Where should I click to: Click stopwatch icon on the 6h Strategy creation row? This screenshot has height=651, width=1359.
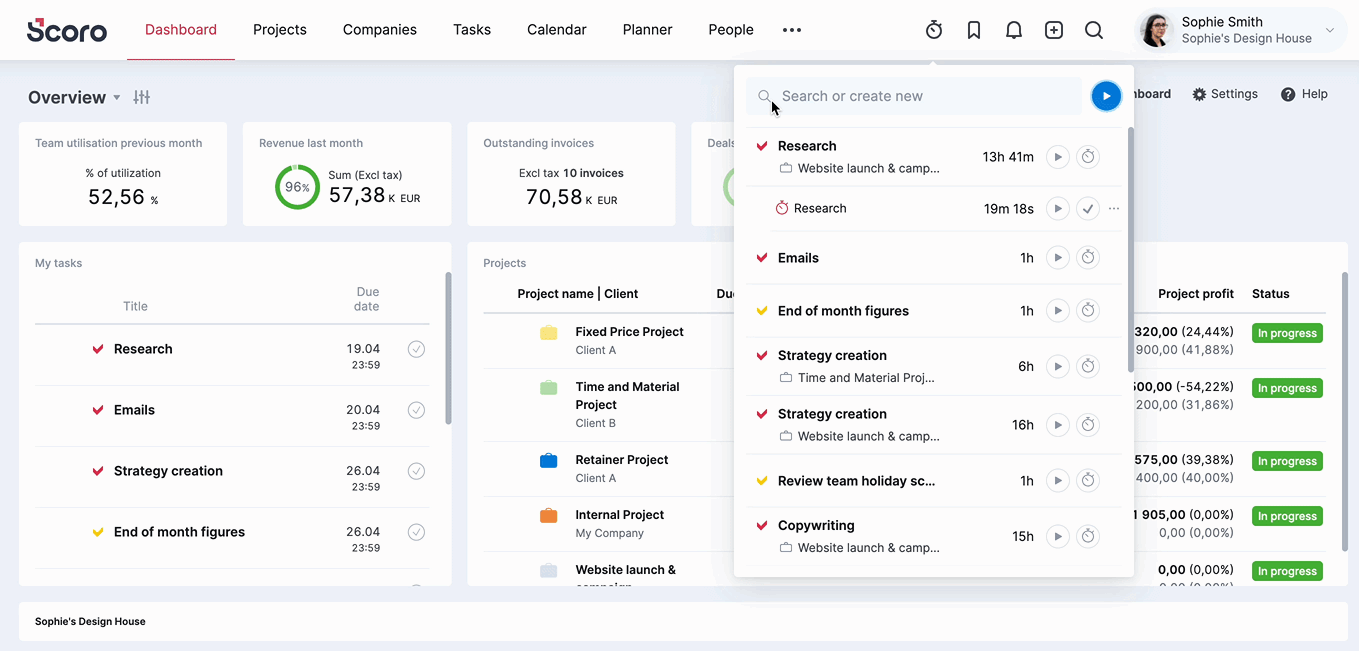pos(1088,367)
